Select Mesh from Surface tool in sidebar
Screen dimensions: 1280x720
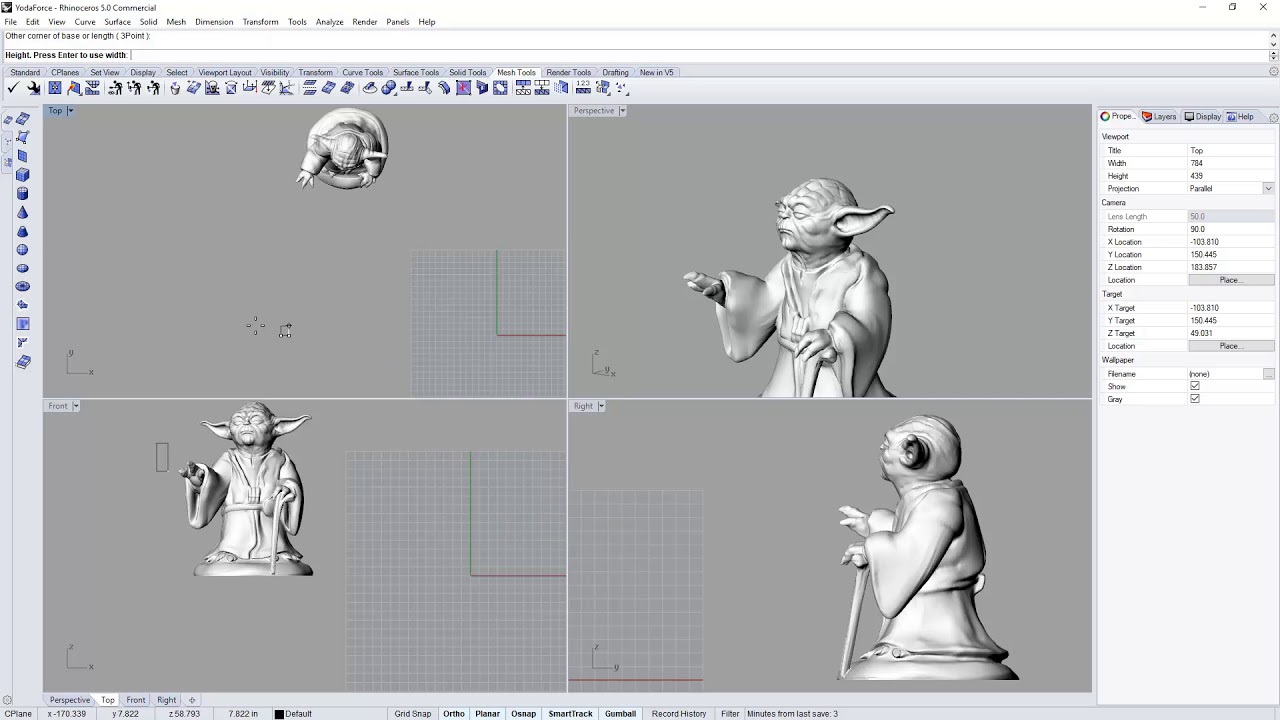tap(23, 118)
